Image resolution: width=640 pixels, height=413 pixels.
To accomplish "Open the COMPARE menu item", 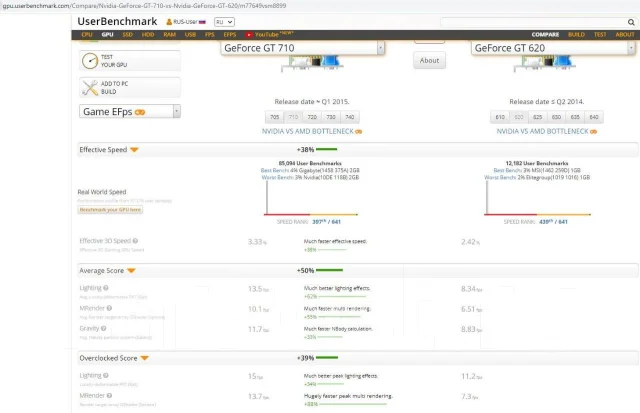I will [545, 35].
